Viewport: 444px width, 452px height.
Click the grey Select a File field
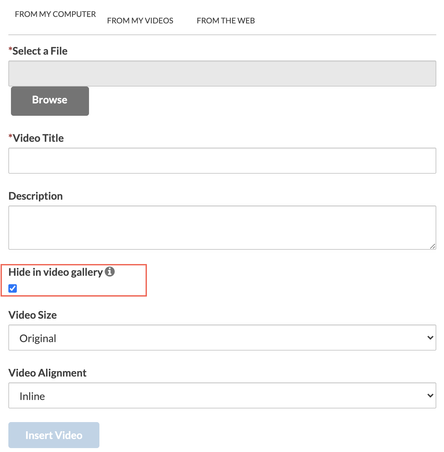pyautogui.click(x=222, y=74)
